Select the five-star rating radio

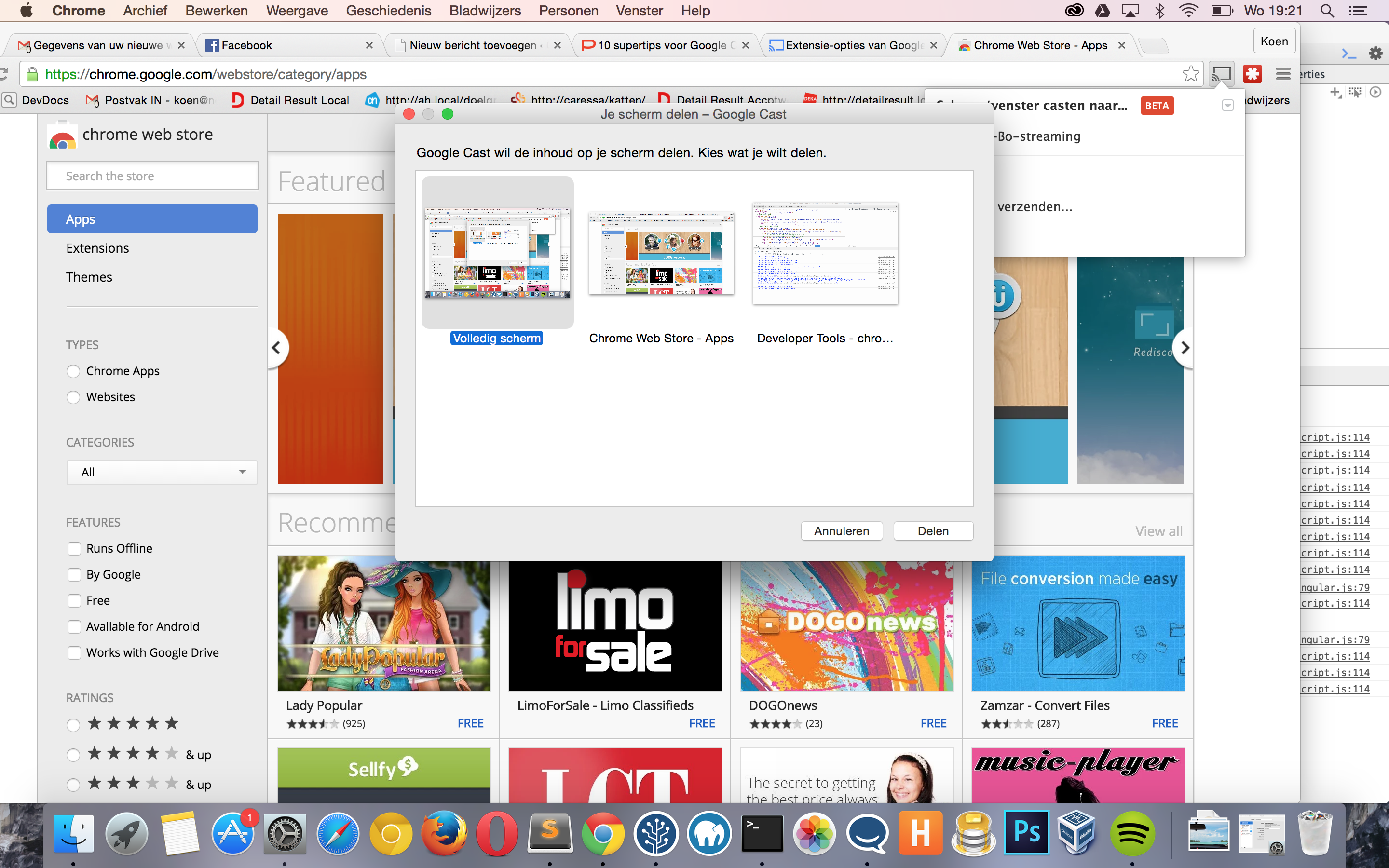pyautogui.click(x=73, y=725)
